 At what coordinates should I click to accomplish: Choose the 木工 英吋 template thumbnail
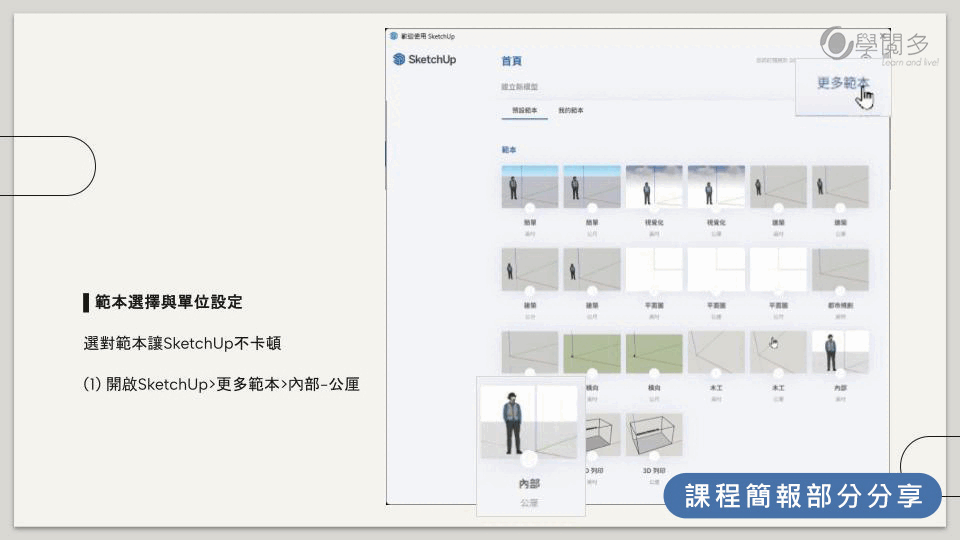pos(716,352)
